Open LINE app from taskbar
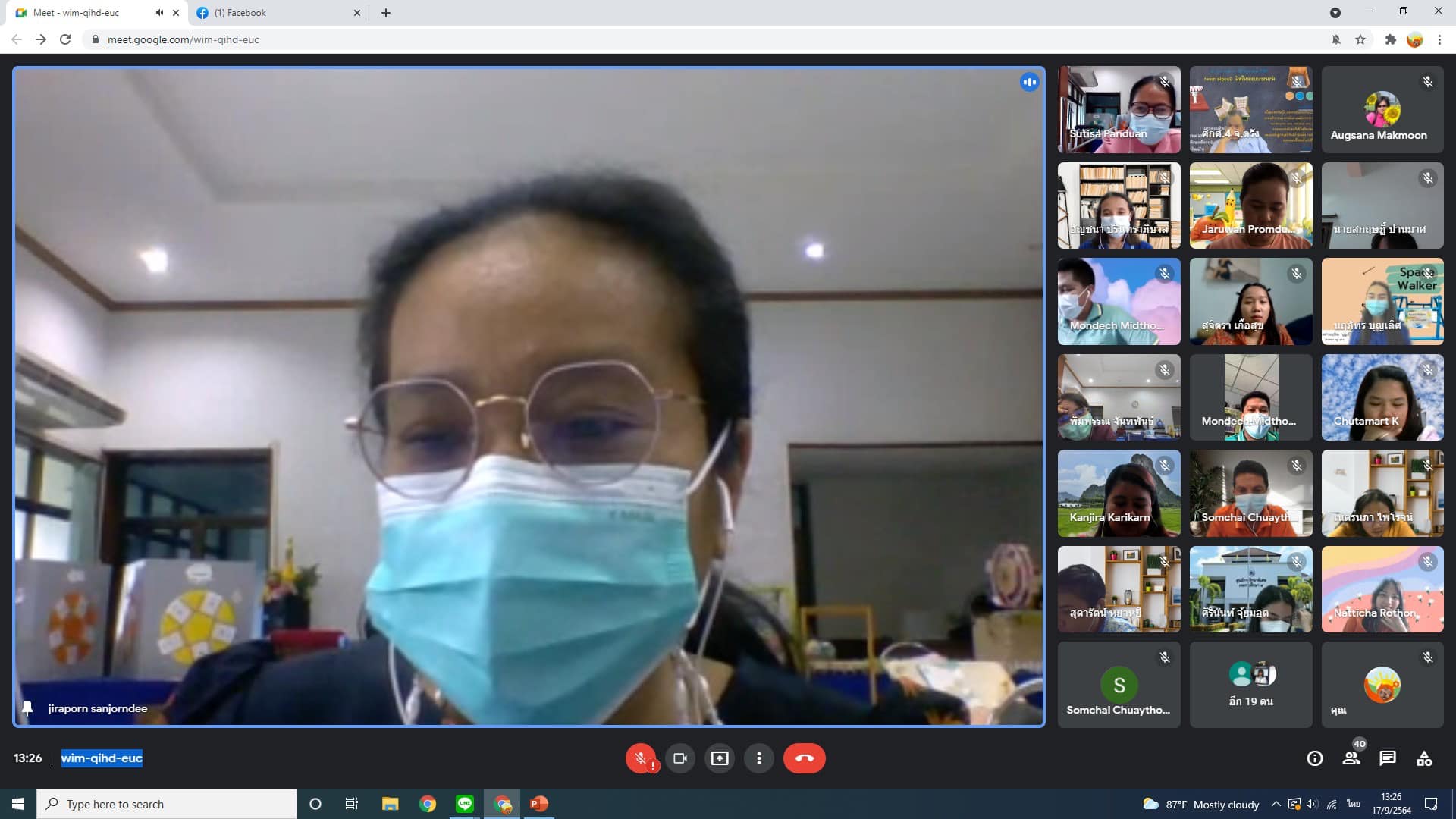 tap(465, 804)
